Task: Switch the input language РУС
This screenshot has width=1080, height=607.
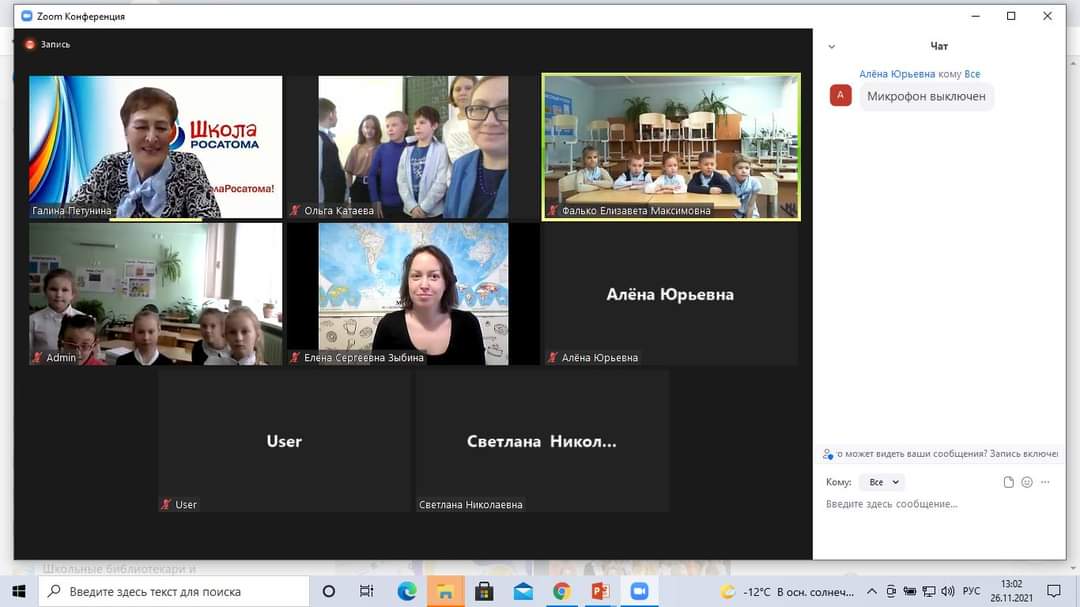Action: 971,591
